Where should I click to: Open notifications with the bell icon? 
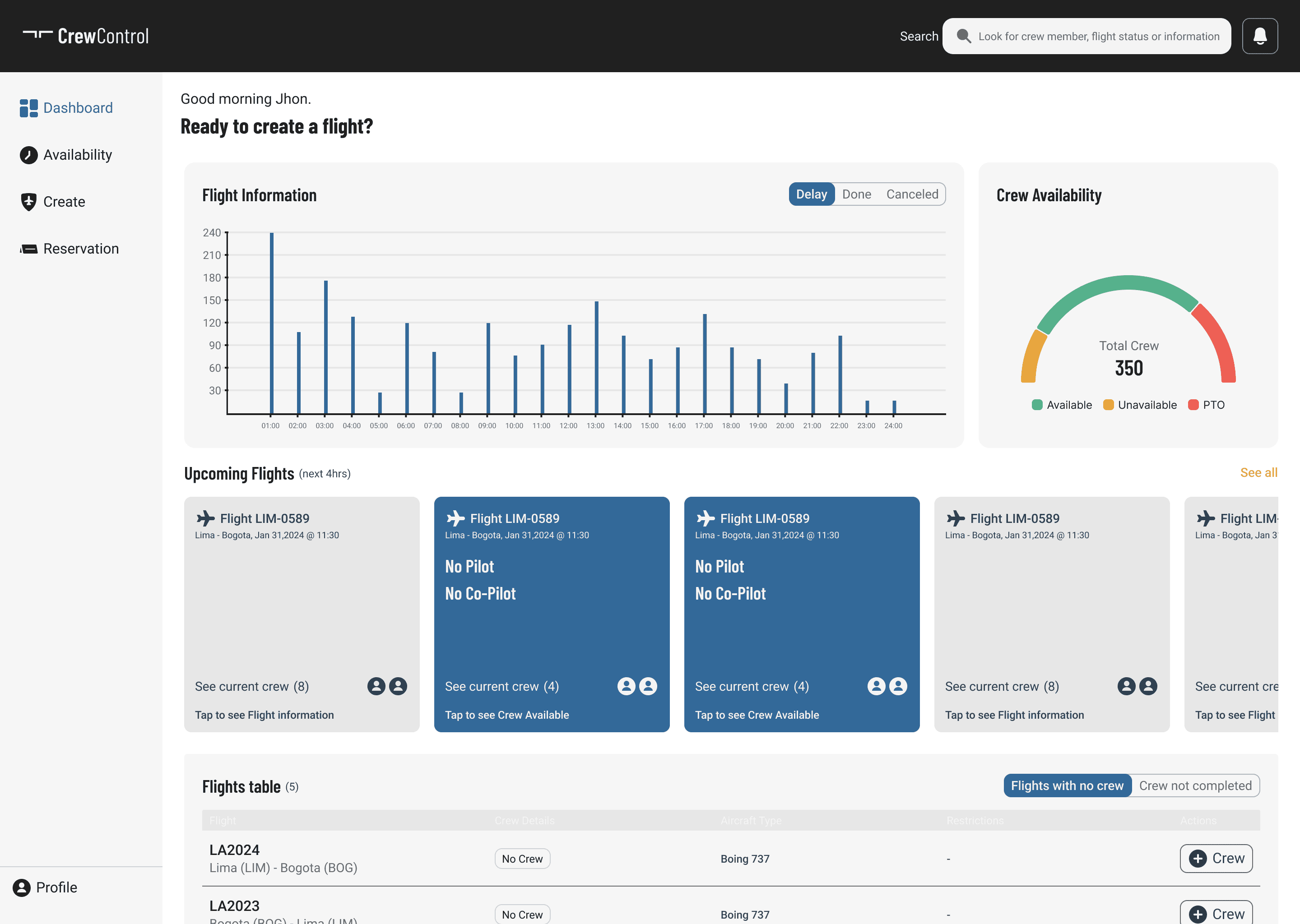point(1259,36)
